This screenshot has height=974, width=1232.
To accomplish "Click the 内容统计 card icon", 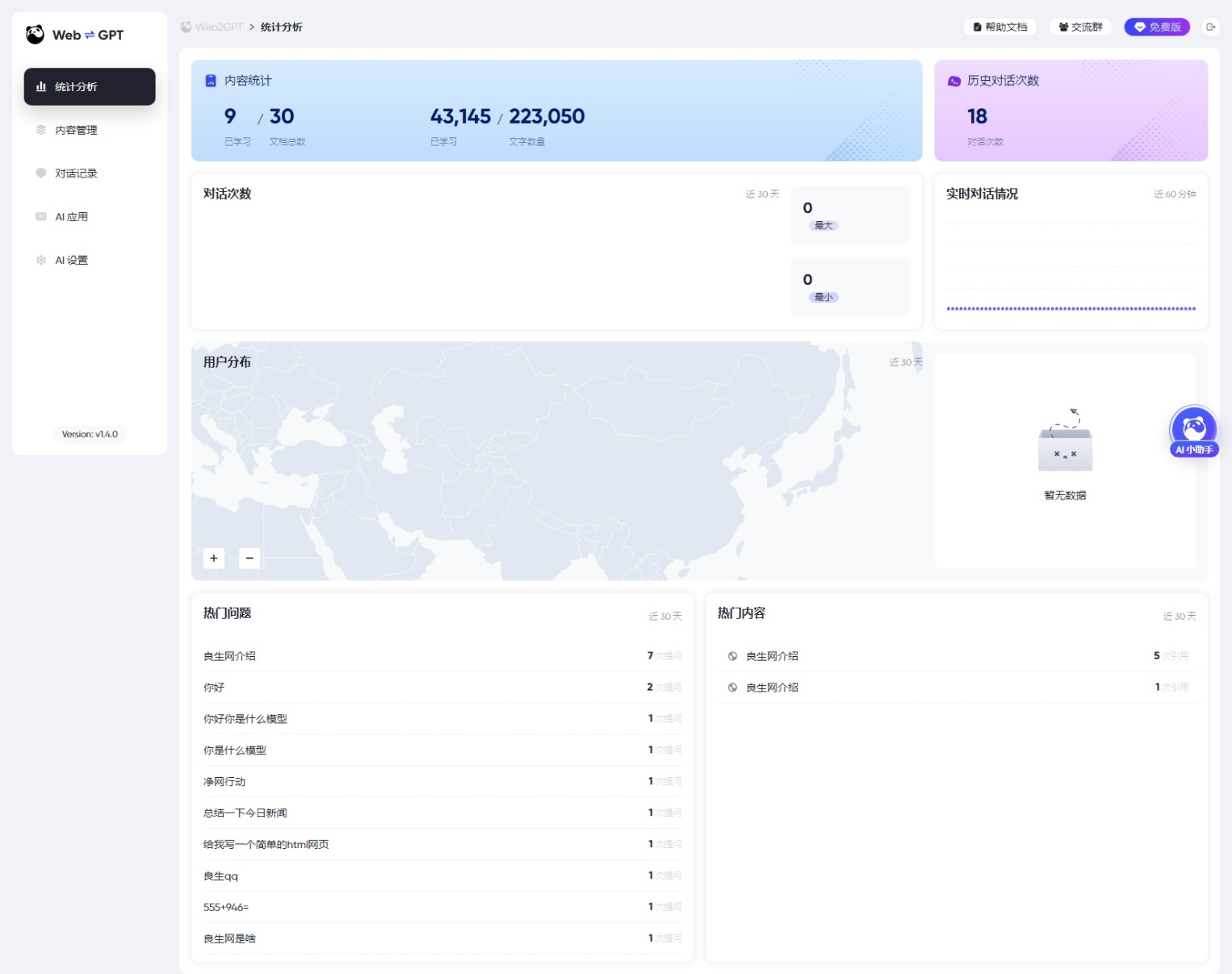I will tap(211, 81).
